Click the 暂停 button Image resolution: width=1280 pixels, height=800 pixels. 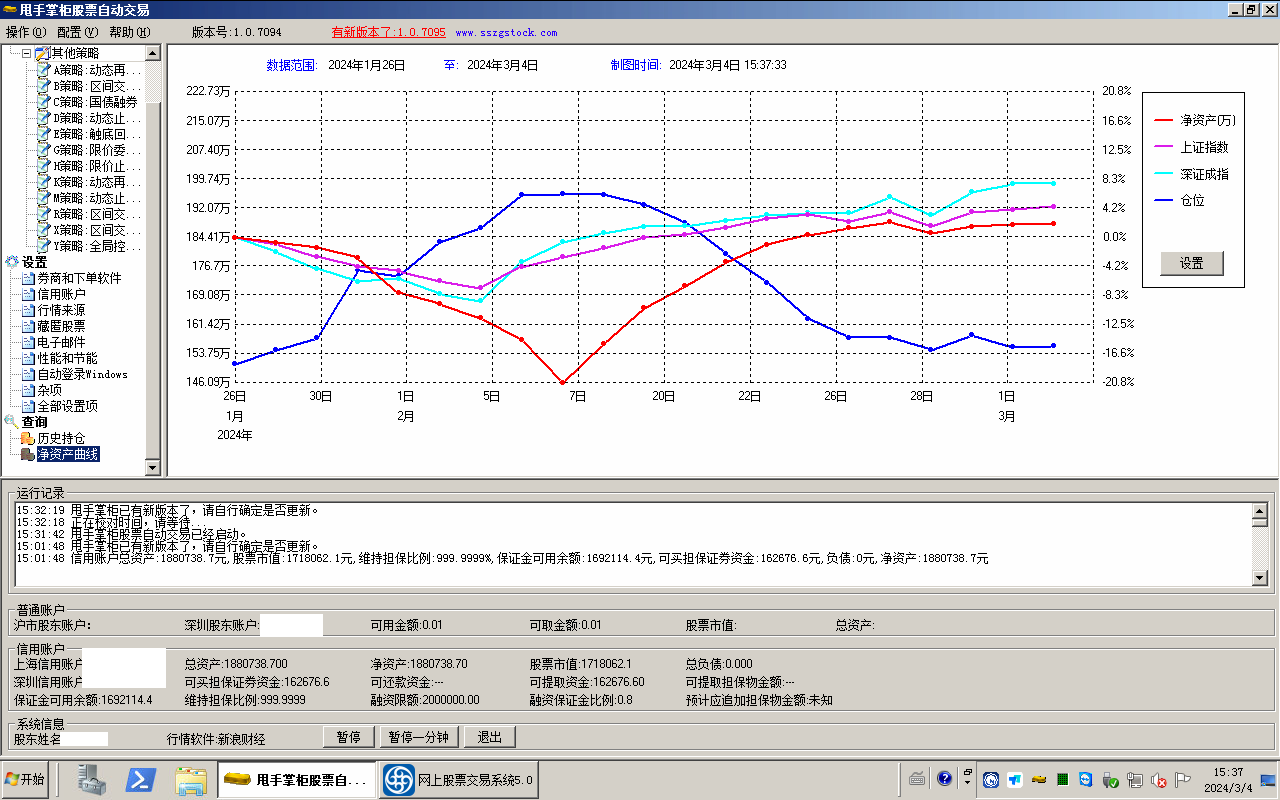coord(348,737)
